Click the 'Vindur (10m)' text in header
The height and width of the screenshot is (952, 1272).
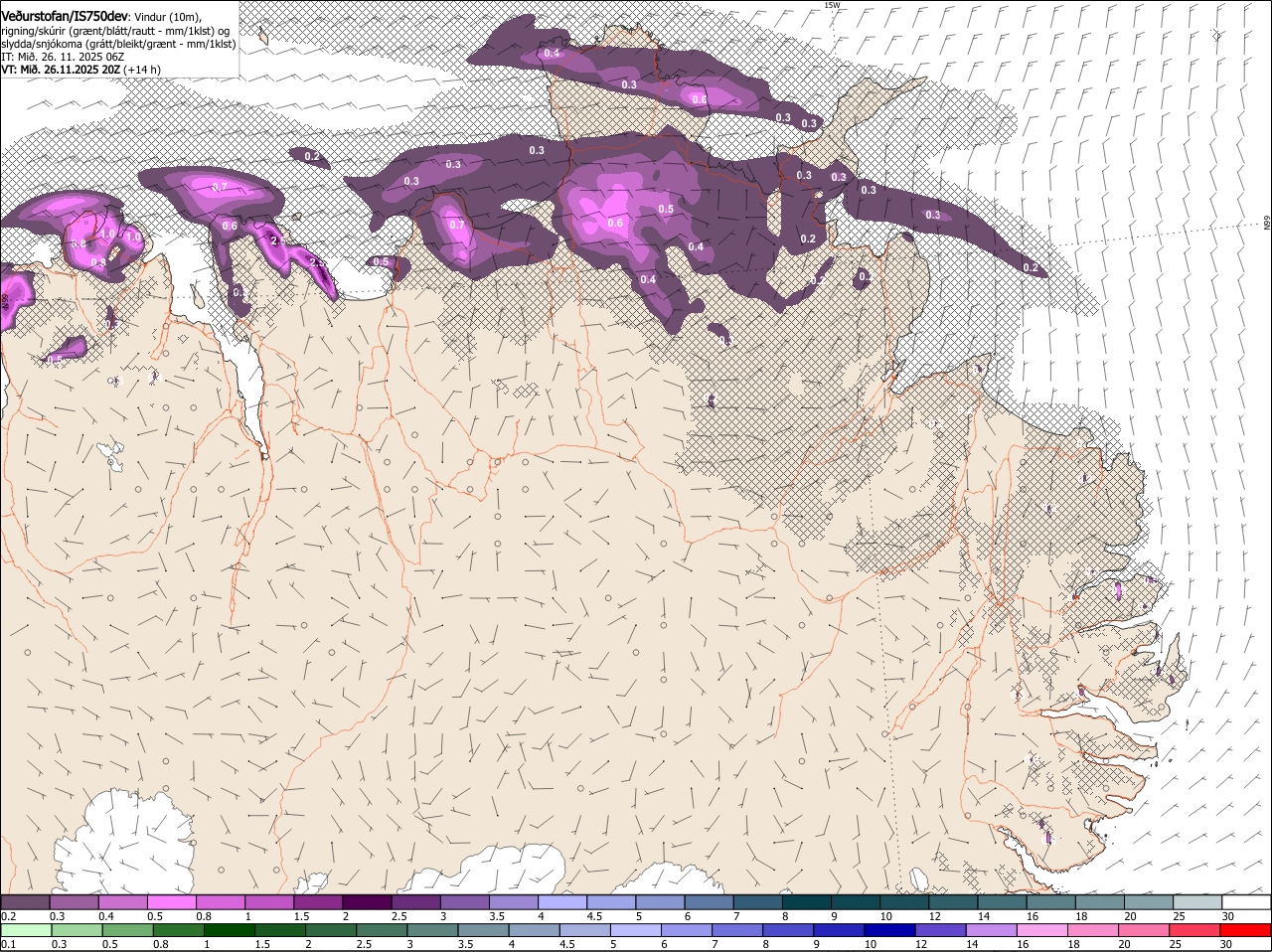click(x=168, y=17)
